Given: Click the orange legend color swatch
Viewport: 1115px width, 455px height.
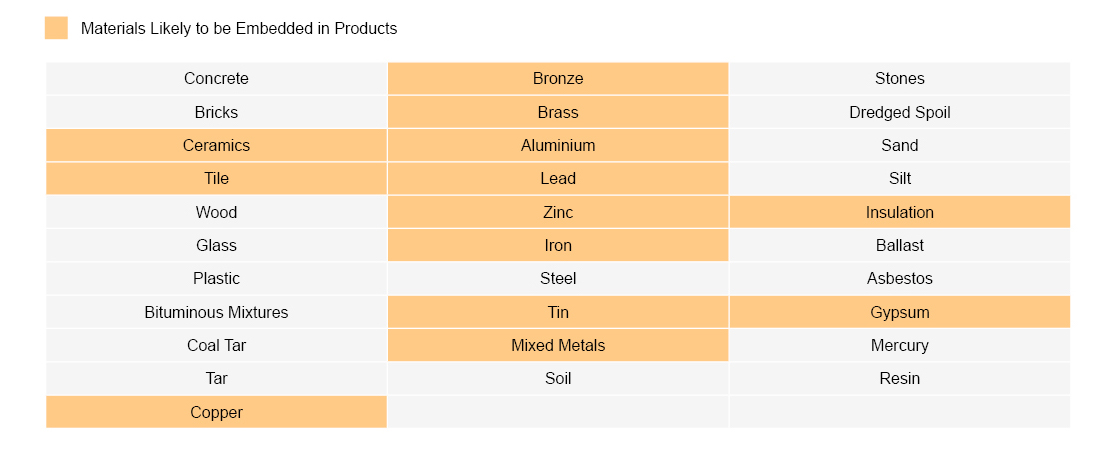Looking at the screenshot, I should [x=56, y=28].
